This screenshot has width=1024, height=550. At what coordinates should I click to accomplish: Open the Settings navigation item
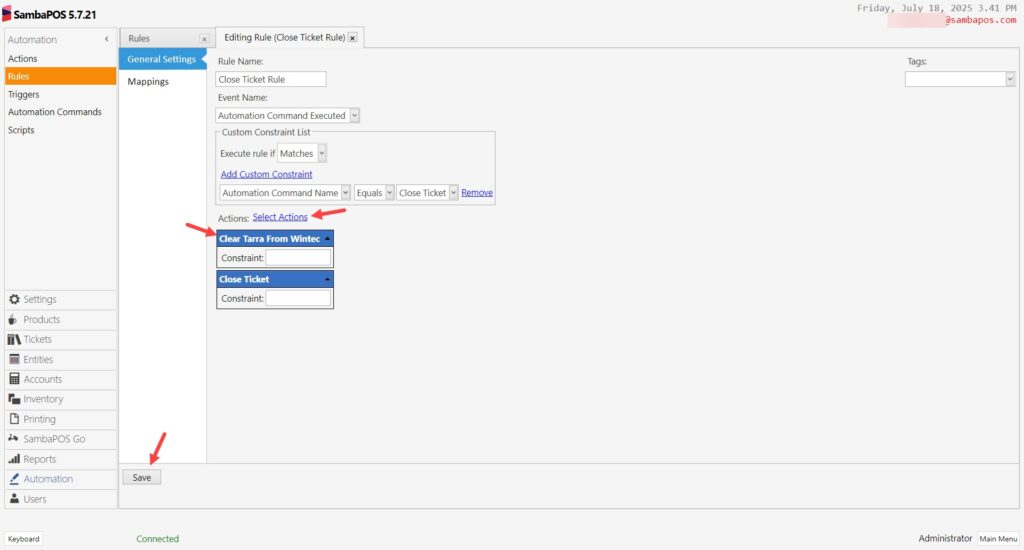[61, 299]
